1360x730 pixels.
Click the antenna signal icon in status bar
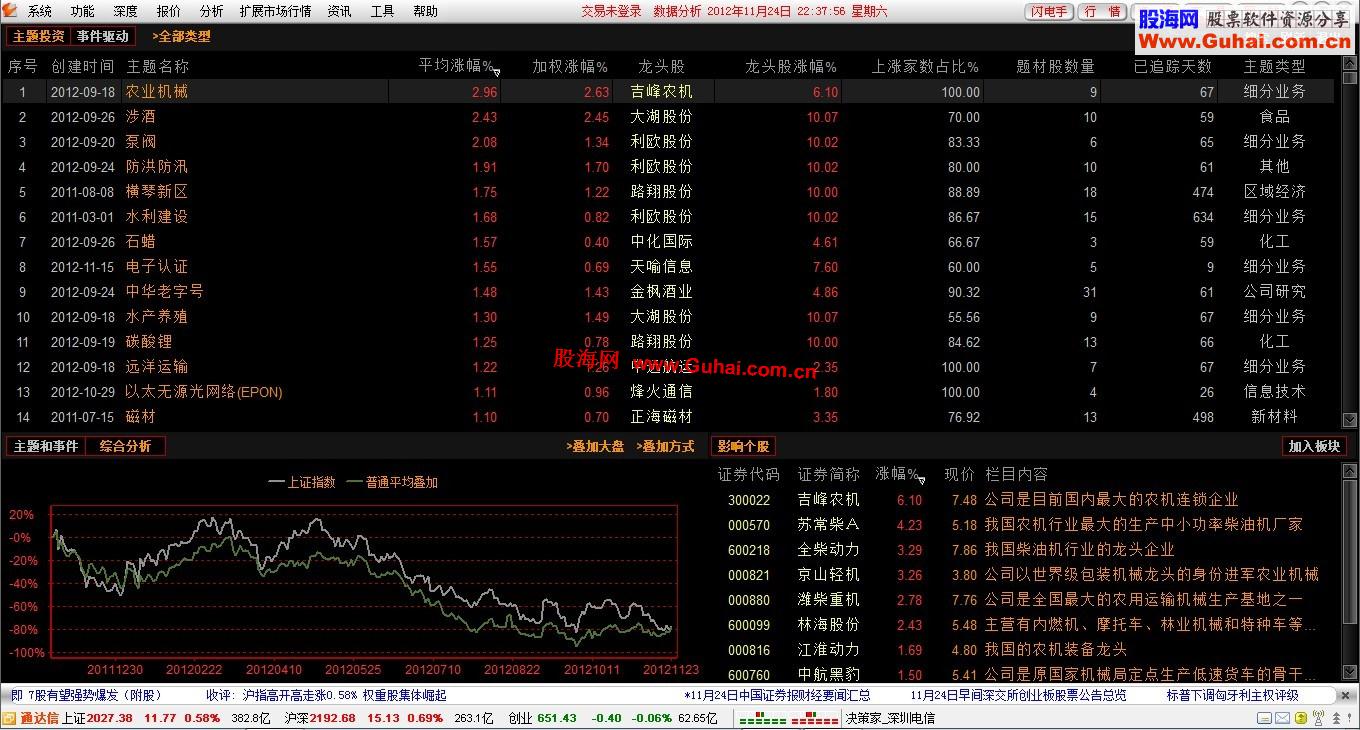(x=1319, y=718)
